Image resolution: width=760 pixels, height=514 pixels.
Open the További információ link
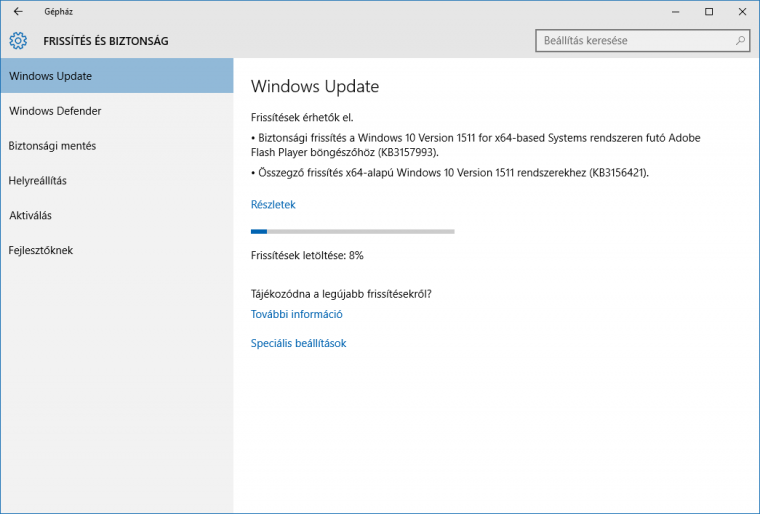click(297, 314)
